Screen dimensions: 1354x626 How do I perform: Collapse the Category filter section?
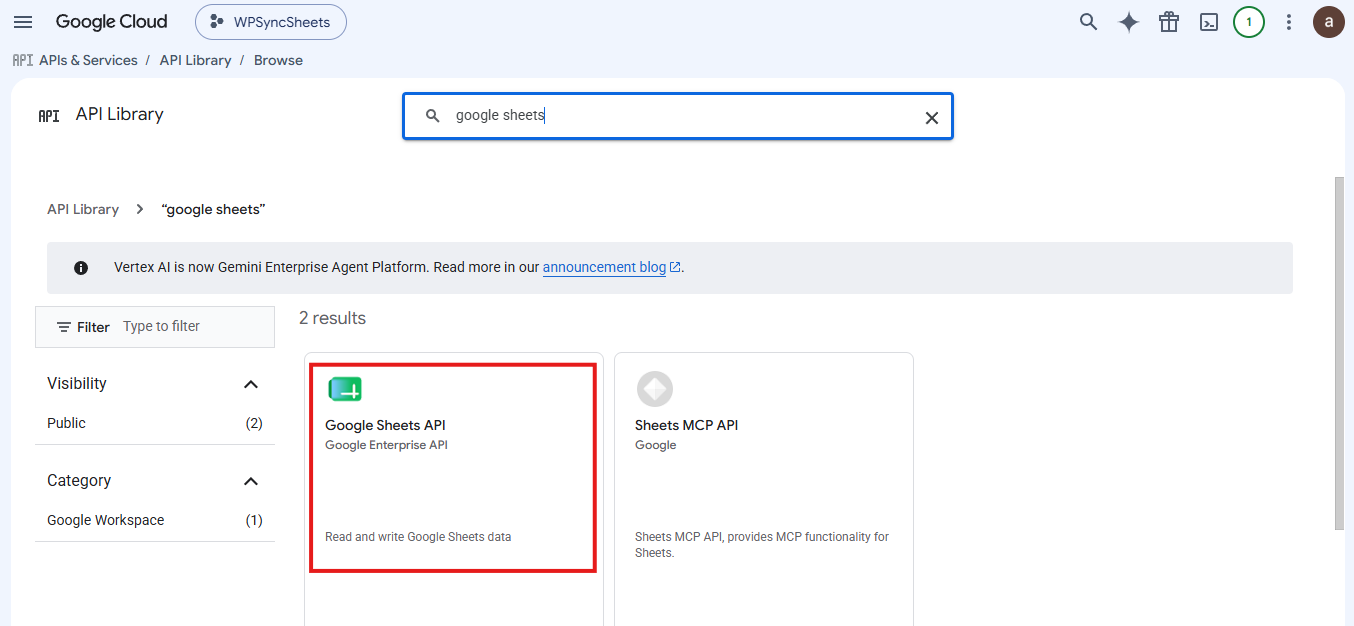pyautogui.click(x=251, y=481)
